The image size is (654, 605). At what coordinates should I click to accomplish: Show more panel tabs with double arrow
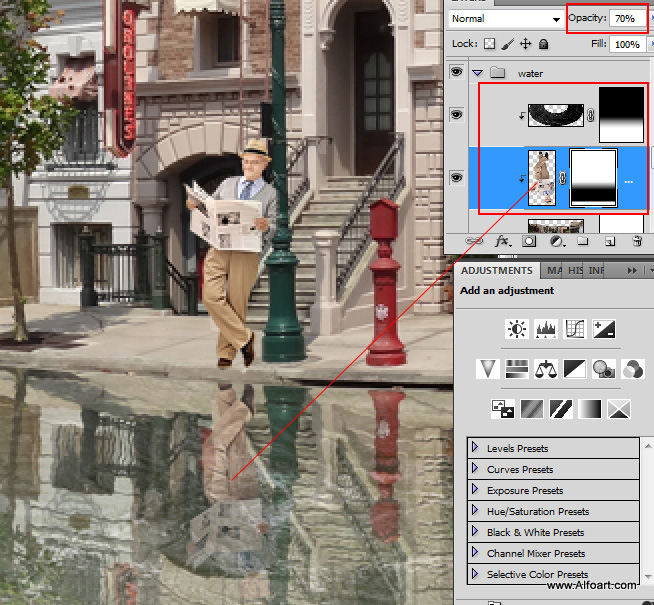(632, 271)
